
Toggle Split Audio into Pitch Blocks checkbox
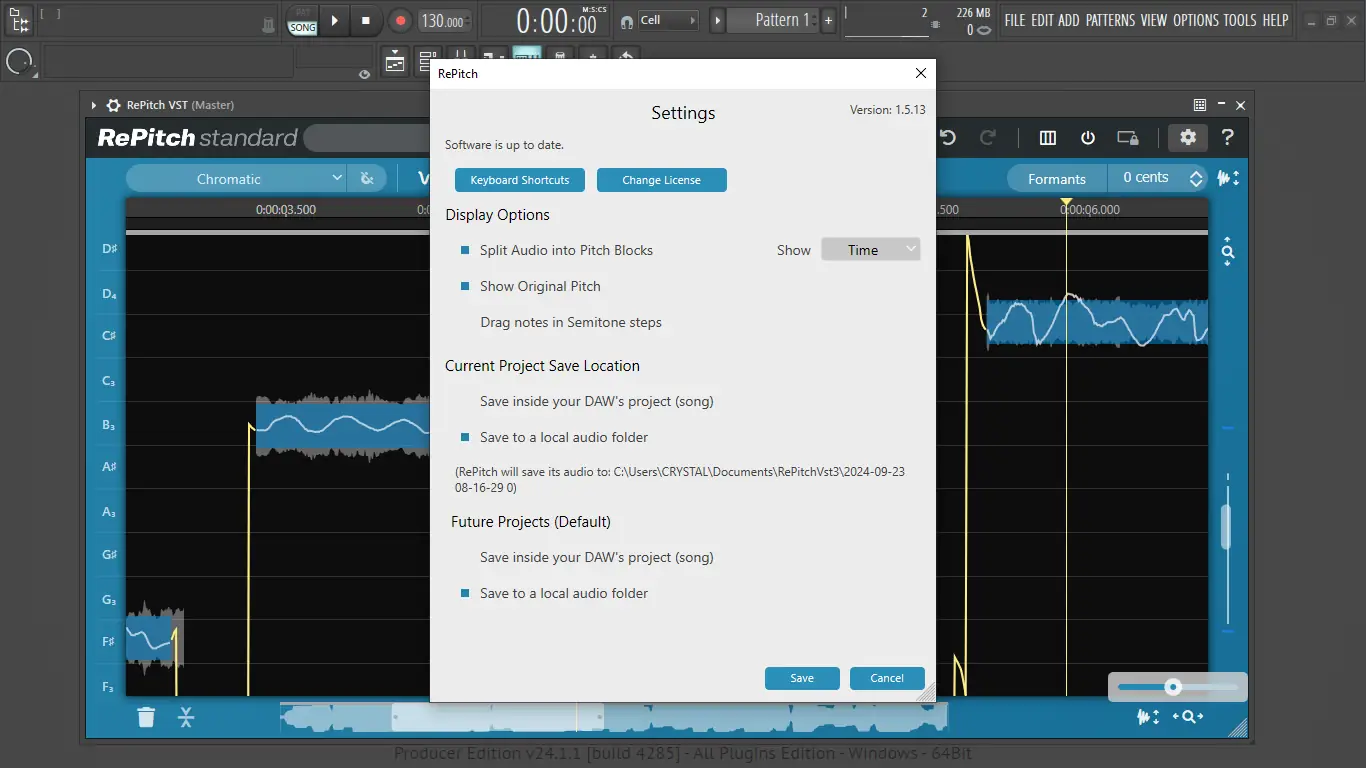tap(465, 250)
